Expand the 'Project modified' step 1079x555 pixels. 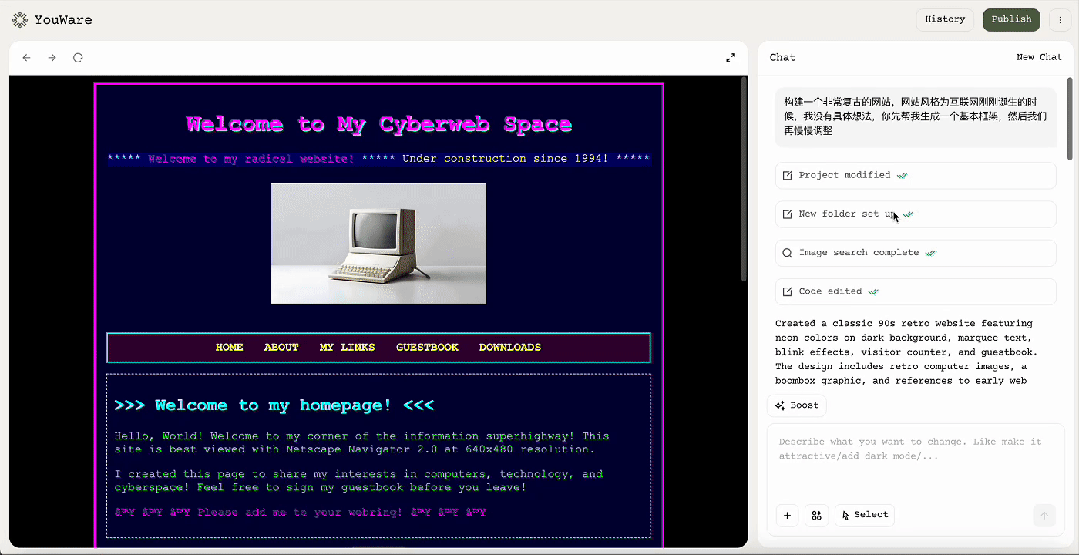915,175
